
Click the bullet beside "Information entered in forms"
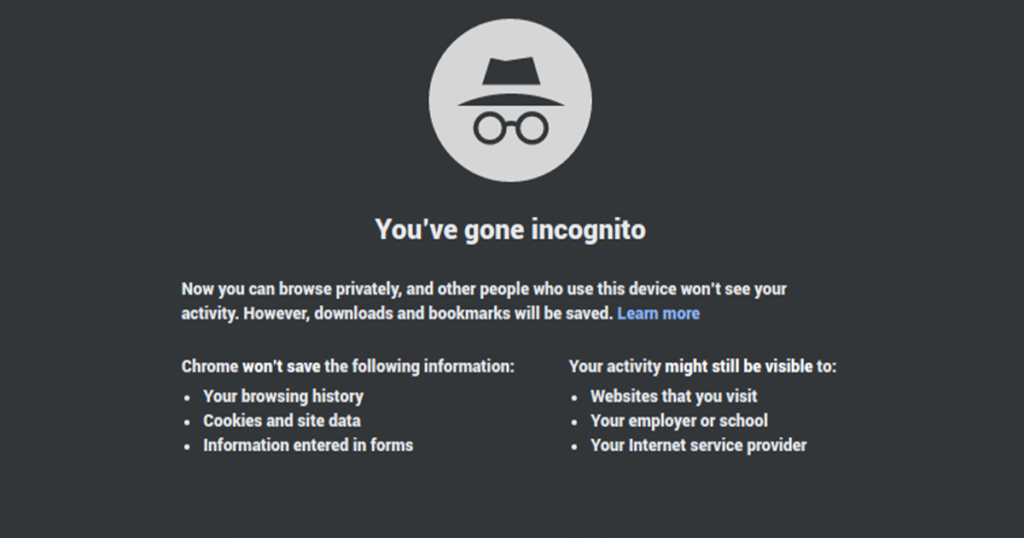click(187, 446)
